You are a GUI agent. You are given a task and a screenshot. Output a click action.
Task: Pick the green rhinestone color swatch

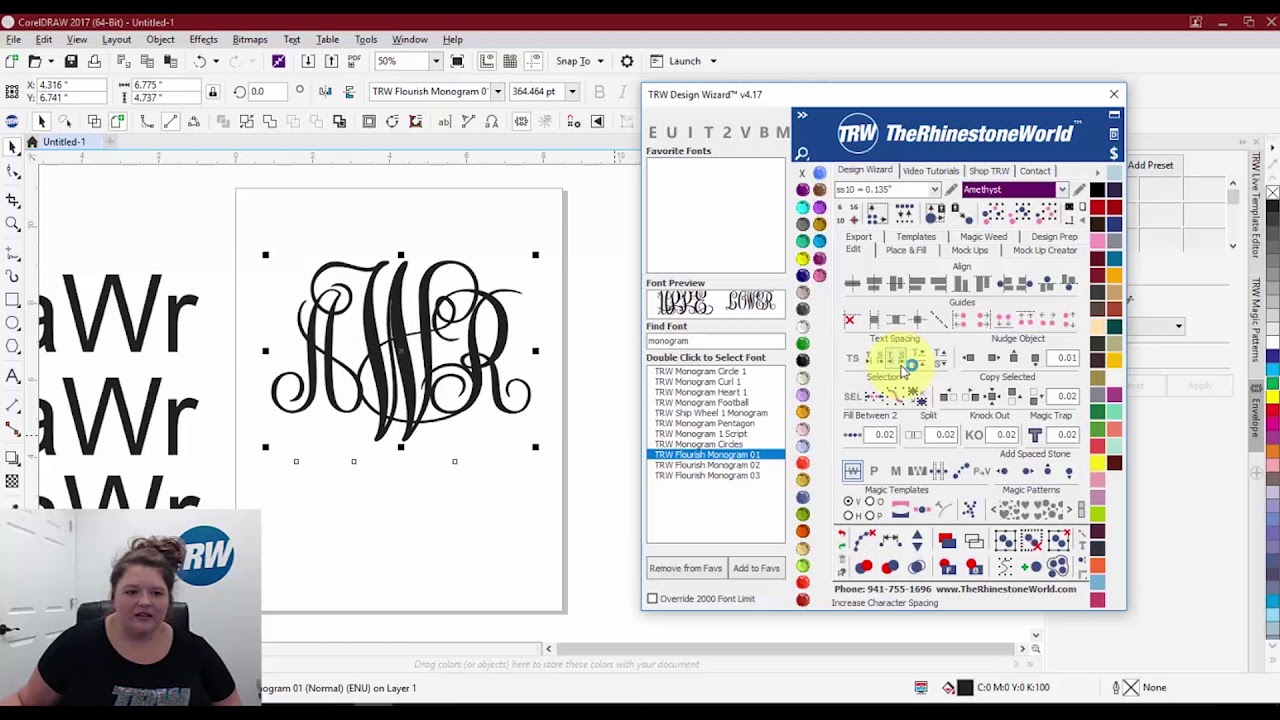[802, 344]
